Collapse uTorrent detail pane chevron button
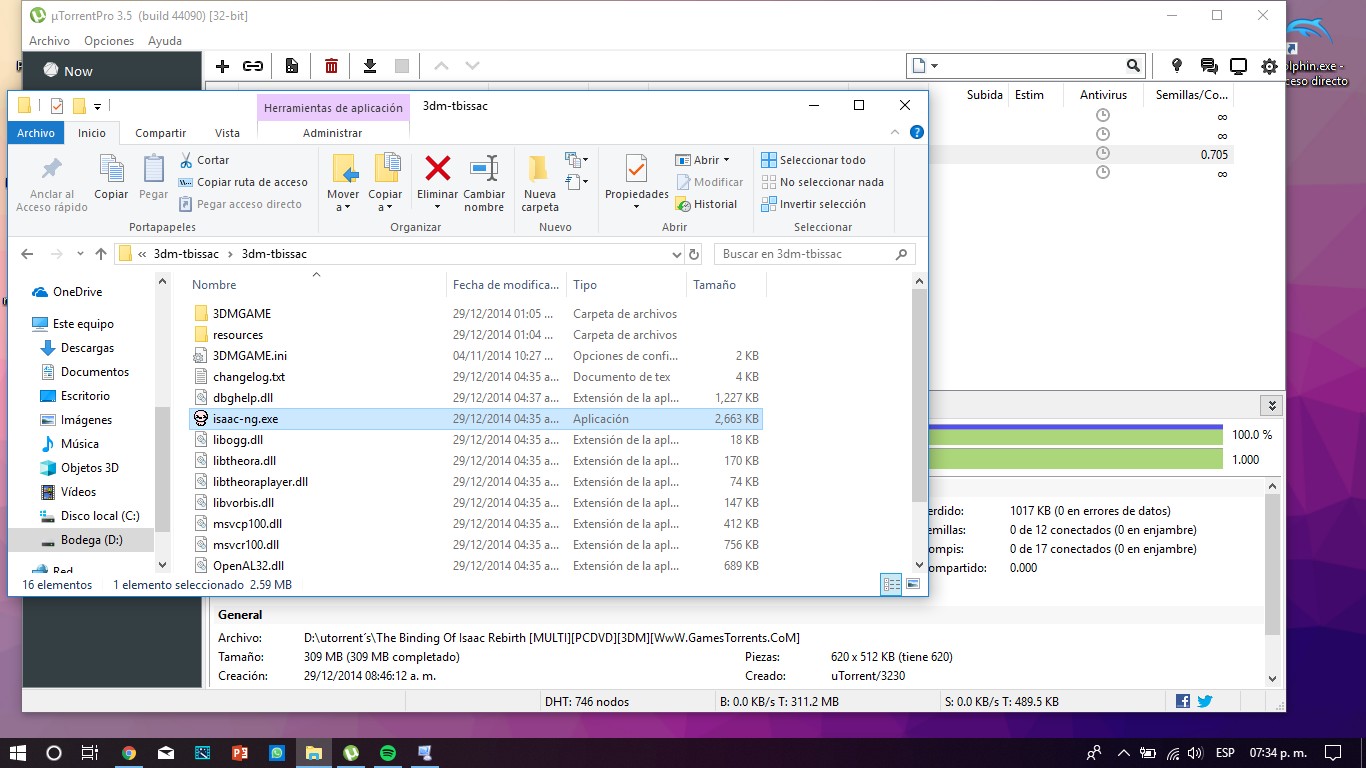Screen dimensions: 1366x768 1271,406
